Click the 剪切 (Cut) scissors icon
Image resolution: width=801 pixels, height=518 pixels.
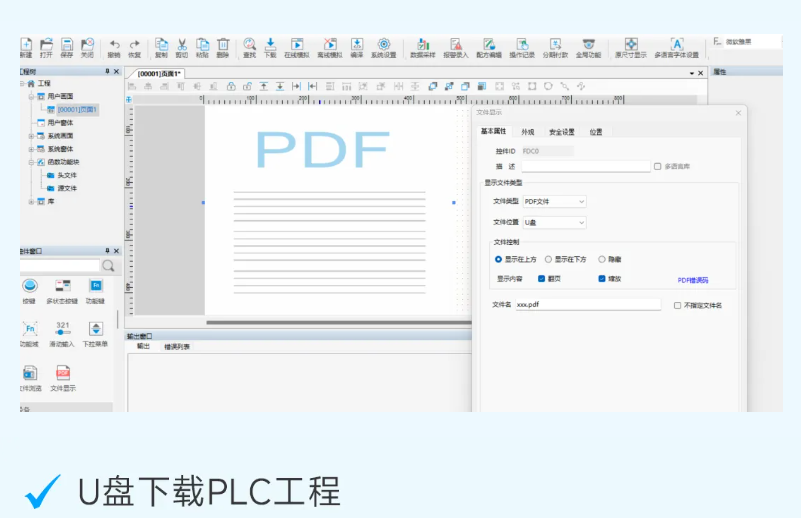click(182, 46)
